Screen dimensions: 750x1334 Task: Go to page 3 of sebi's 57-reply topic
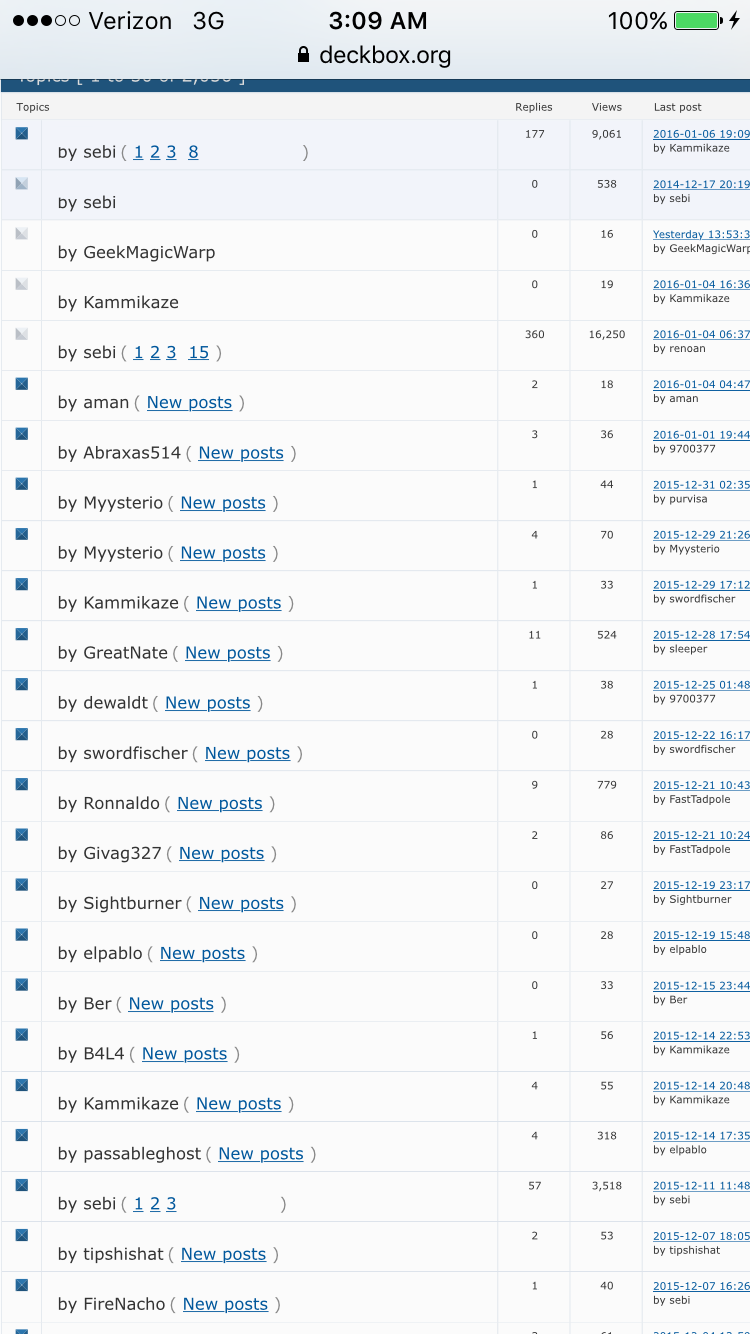171,1204
